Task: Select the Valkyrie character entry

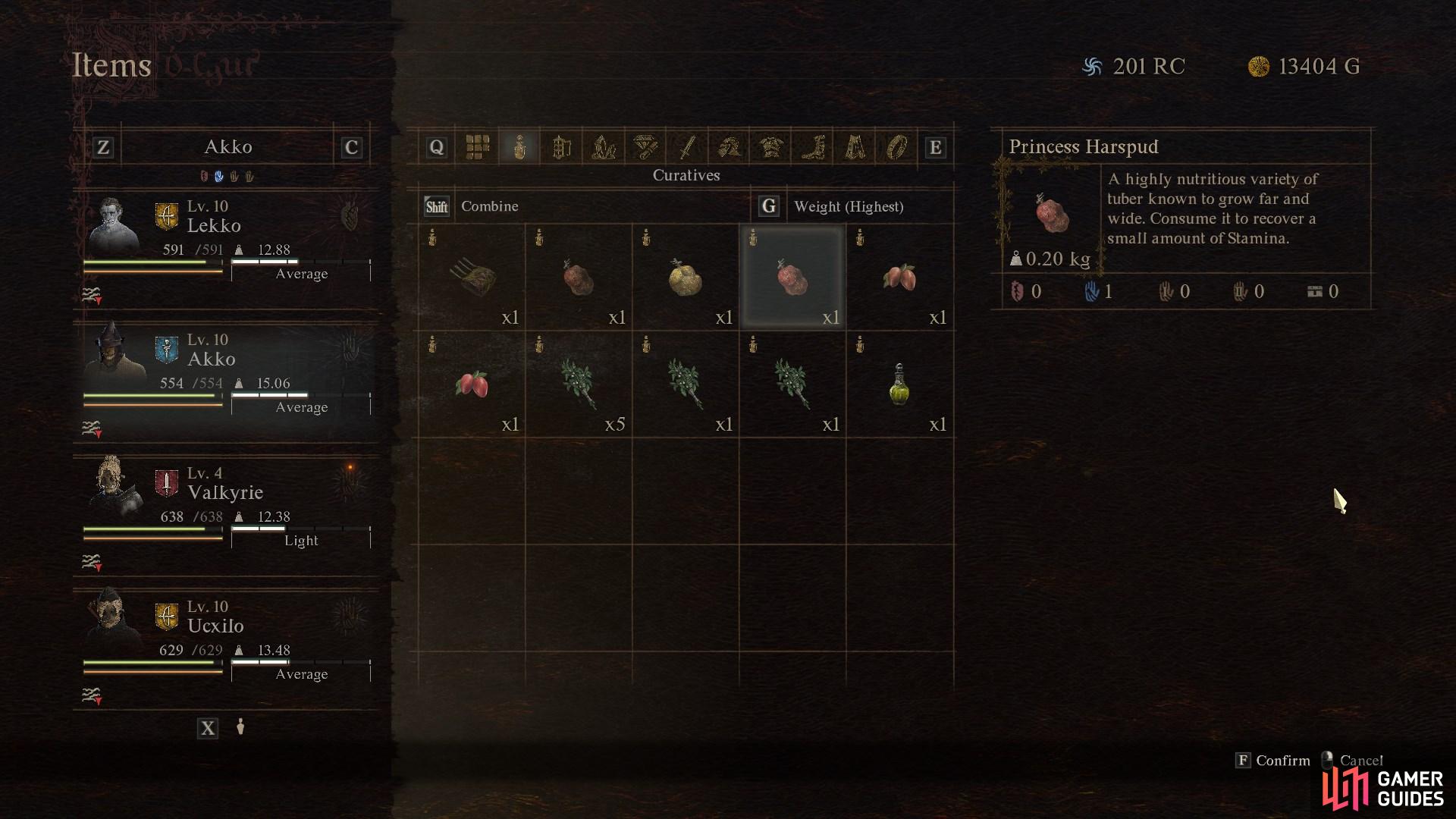Action: pos(226,513)
